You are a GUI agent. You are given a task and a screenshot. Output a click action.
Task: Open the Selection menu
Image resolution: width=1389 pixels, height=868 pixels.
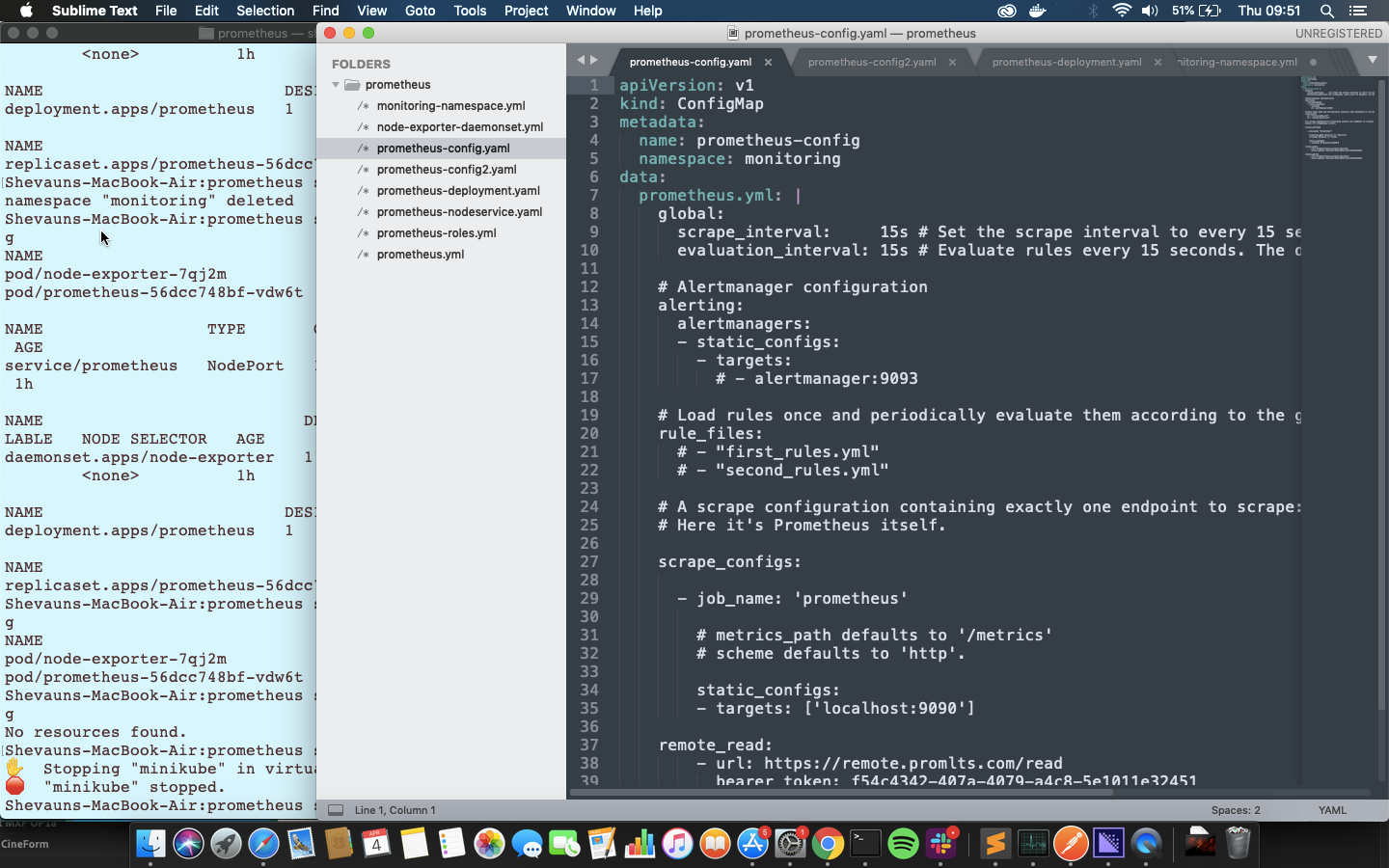[265, 11]
